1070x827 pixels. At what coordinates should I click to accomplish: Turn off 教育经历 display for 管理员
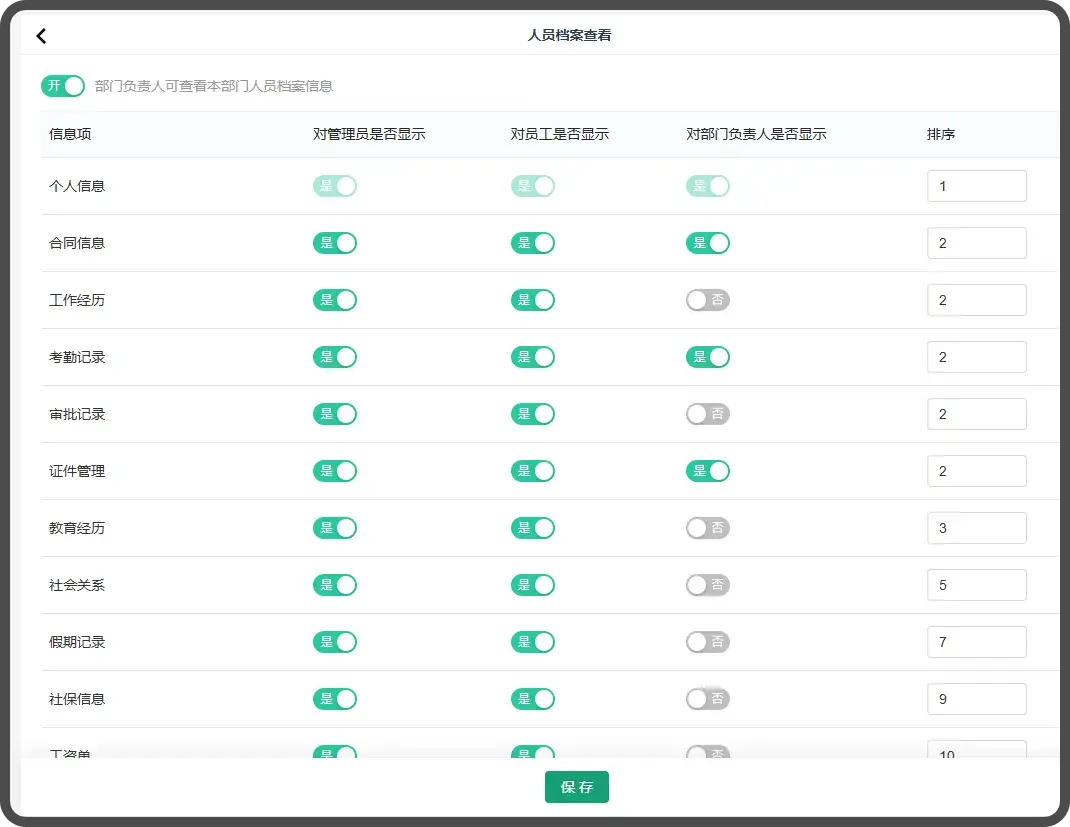(335, 528)
